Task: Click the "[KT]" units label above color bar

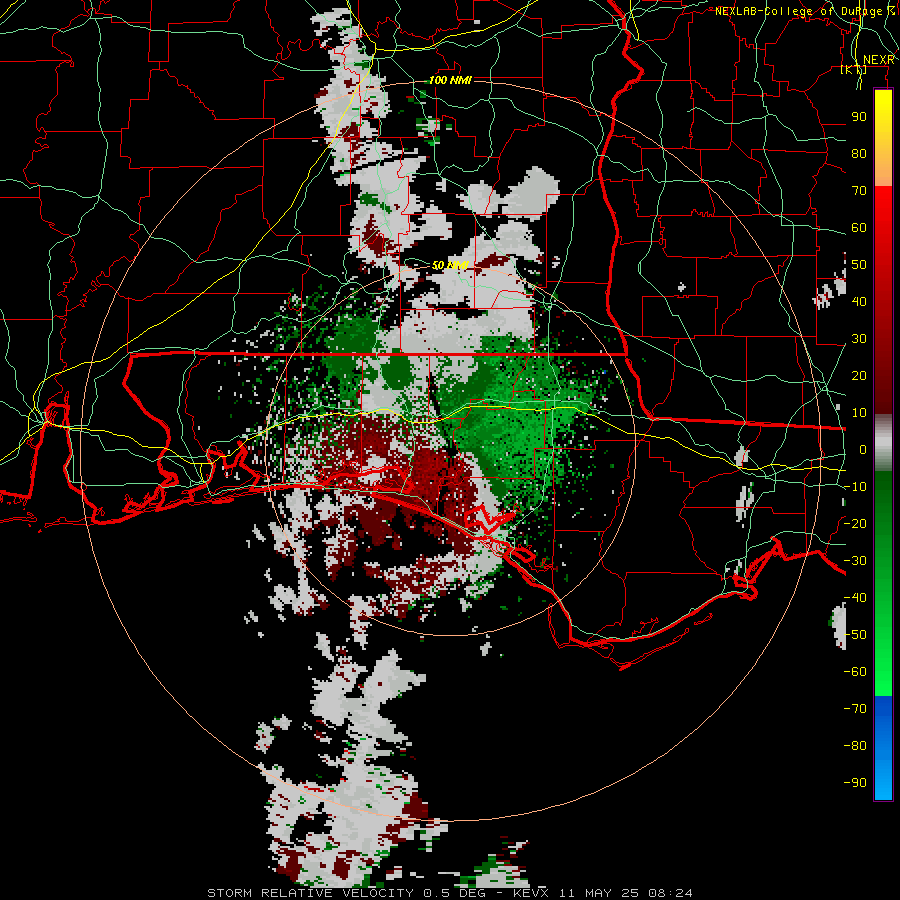Action: [x=854, y=70]
